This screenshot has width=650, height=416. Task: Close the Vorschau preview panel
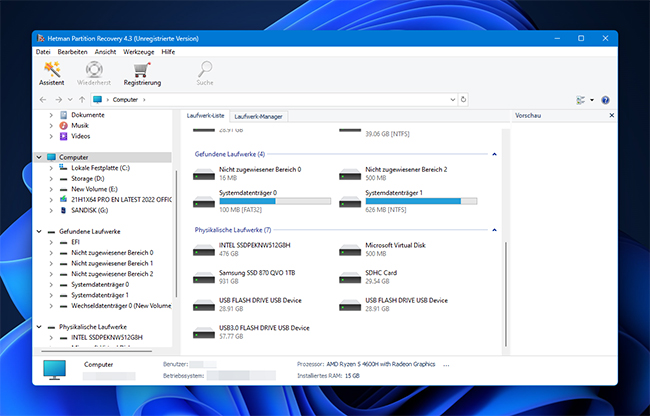click(611, 116)
